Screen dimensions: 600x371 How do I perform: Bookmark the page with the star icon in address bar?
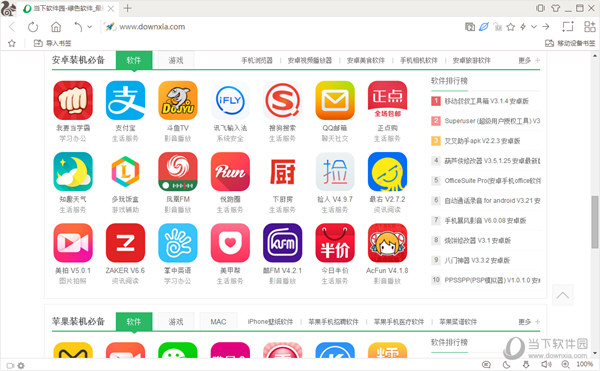click(x=510, y=27)
